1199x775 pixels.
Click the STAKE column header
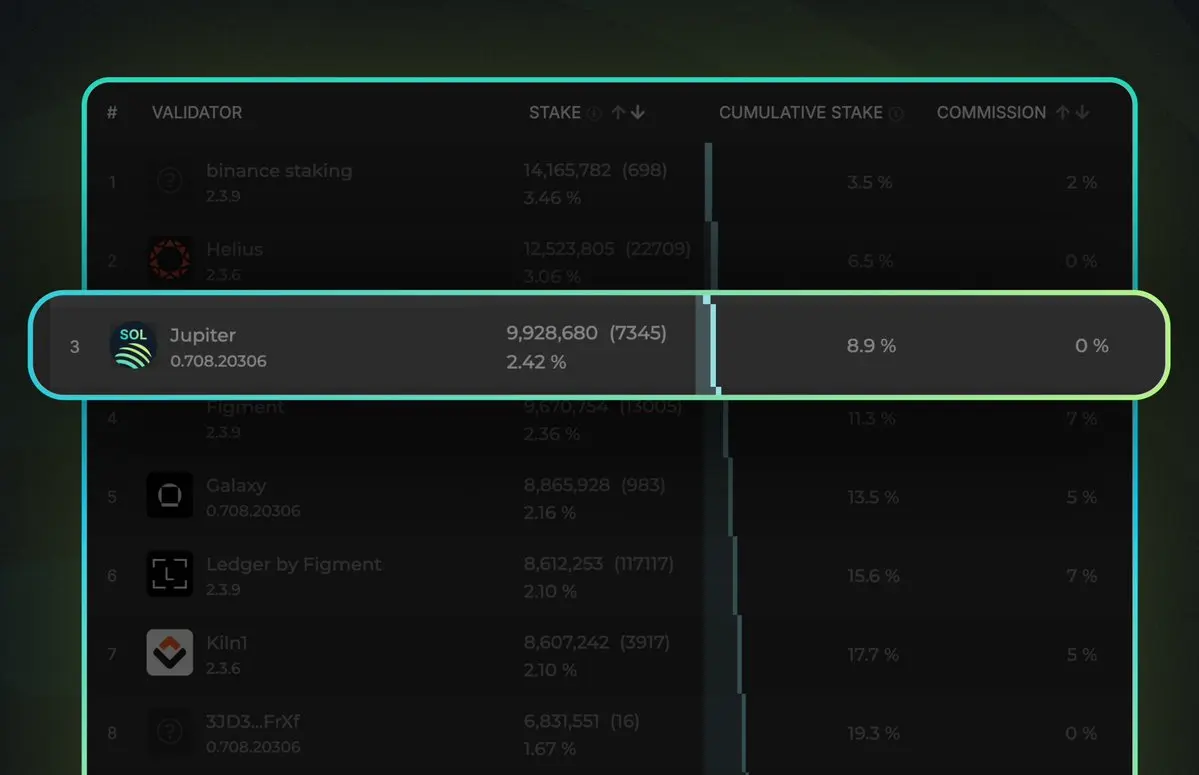[554, 112]
